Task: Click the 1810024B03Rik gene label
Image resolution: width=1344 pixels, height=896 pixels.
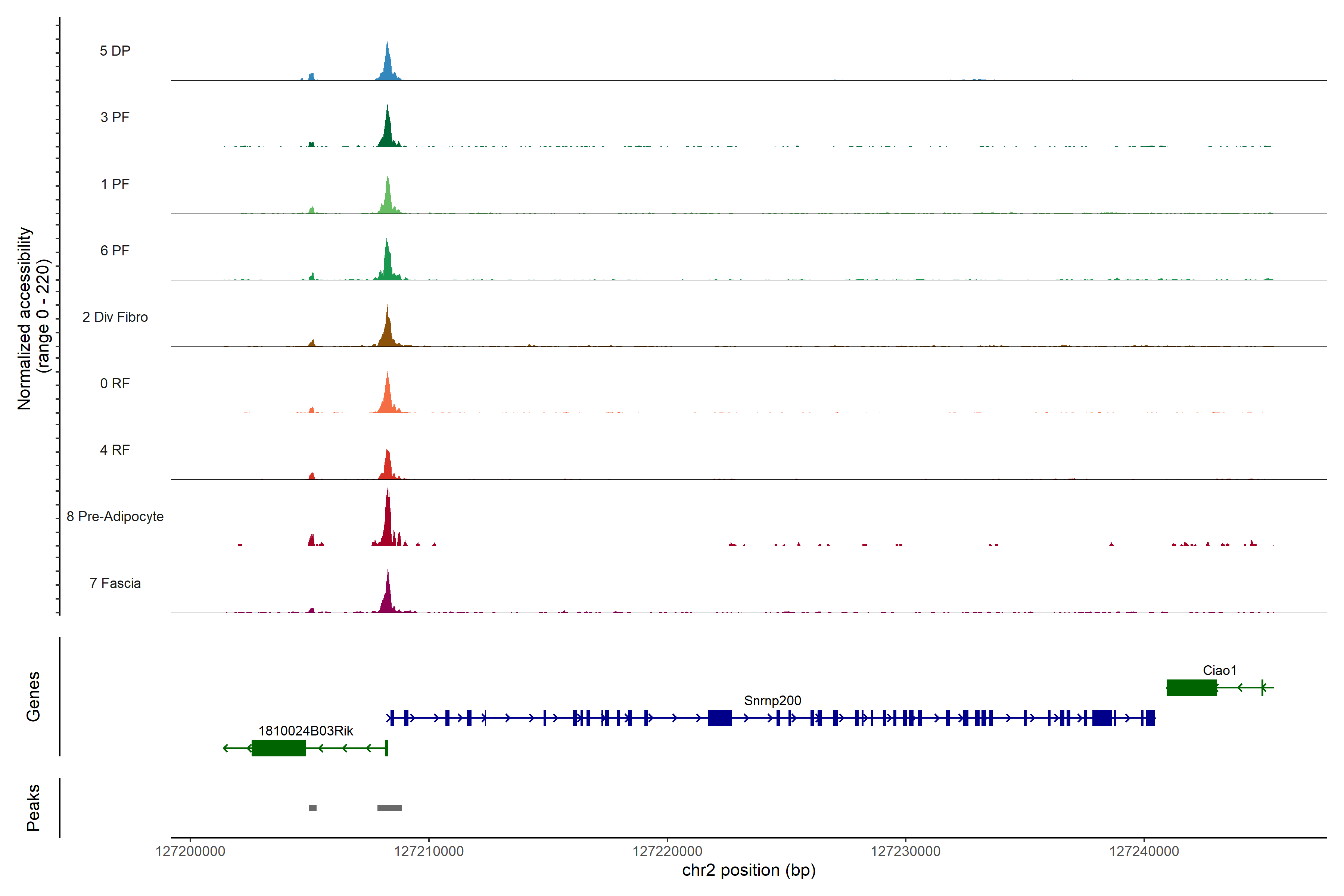Action: (306, 731)
